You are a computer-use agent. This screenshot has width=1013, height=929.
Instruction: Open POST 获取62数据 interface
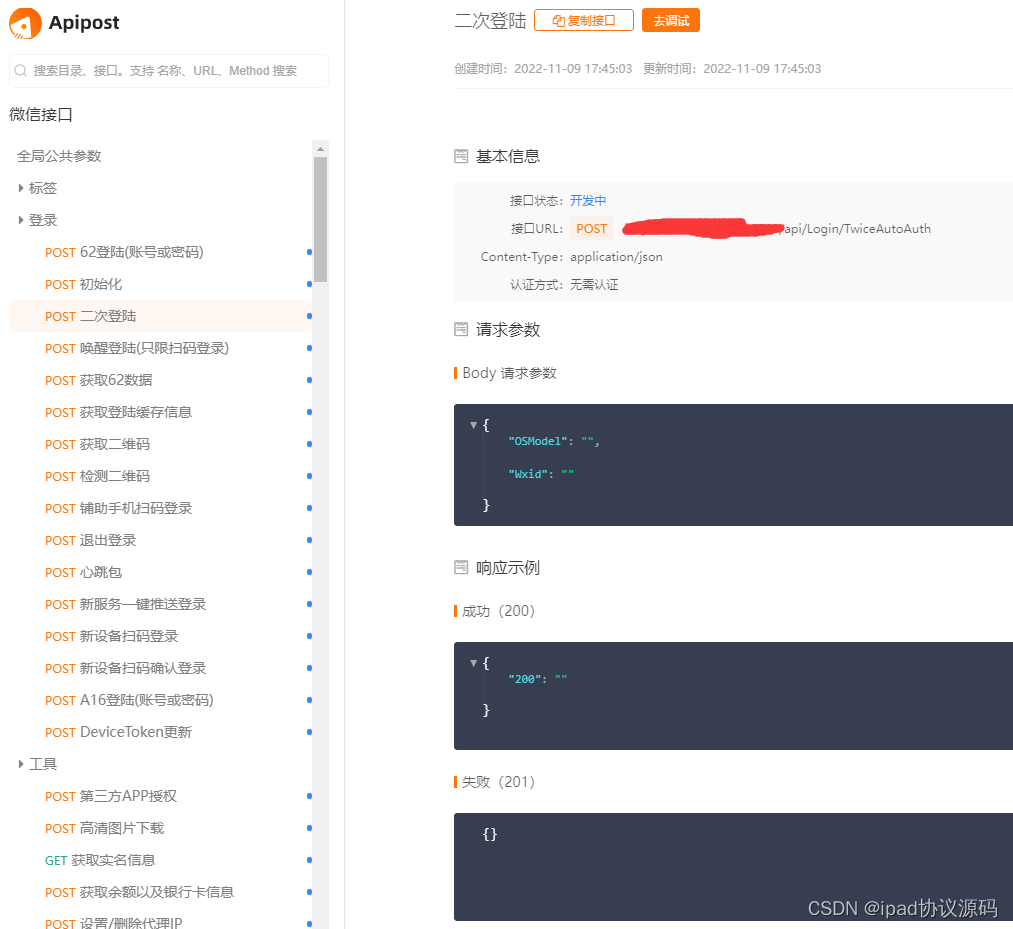(x=160, y=380)
